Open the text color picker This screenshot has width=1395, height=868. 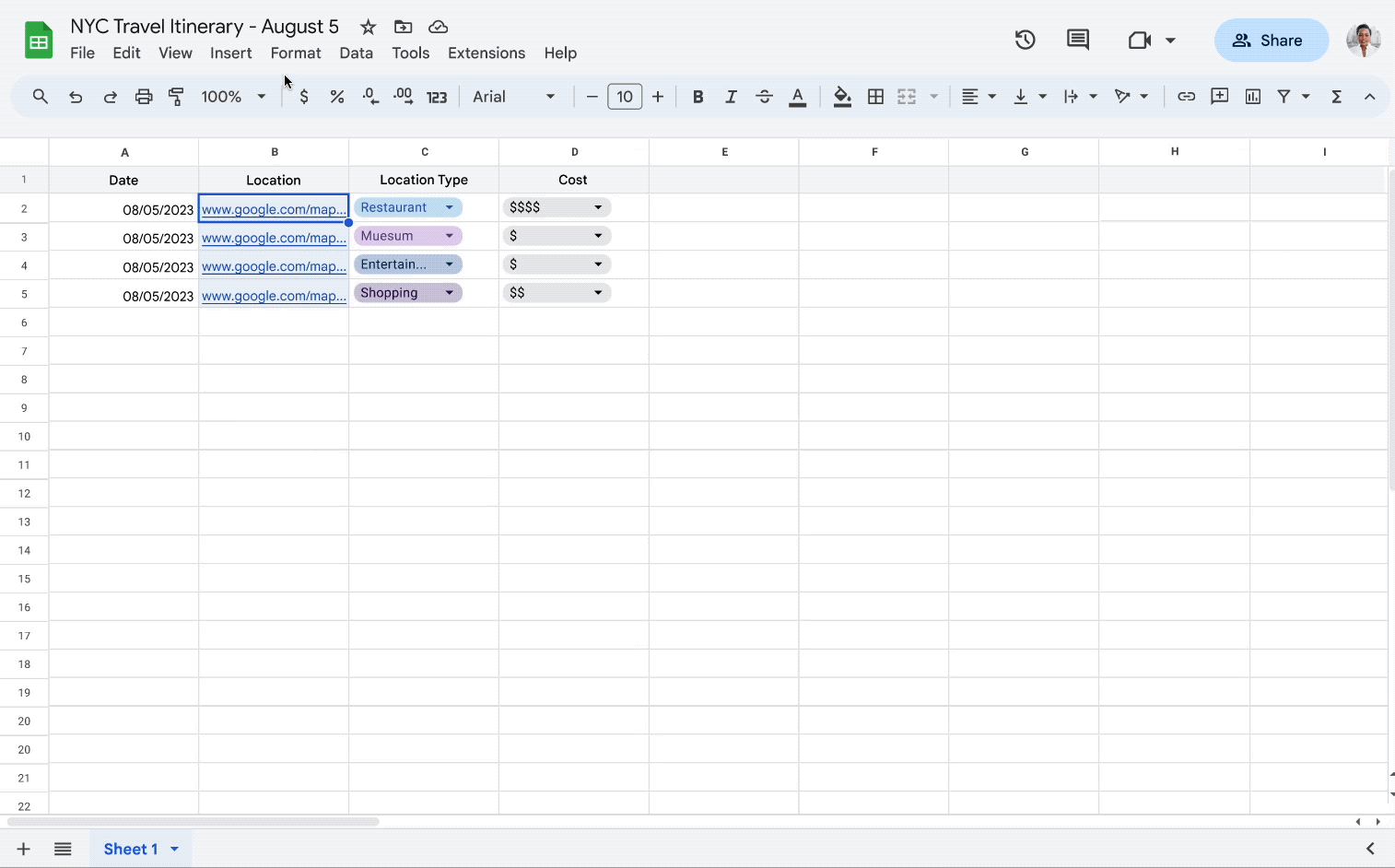(798, 97)
